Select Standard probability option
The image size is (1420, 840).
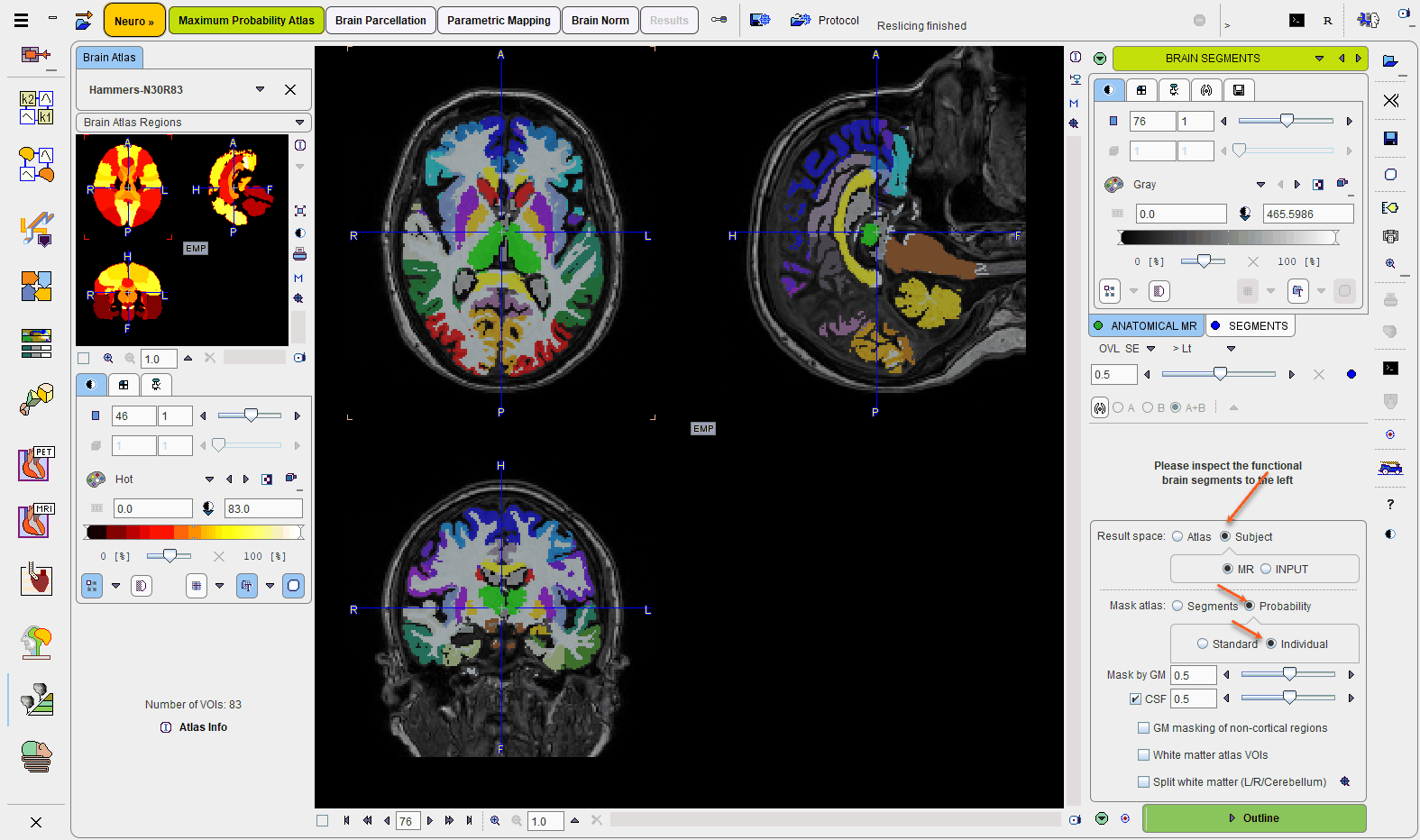coord(1203,644)
